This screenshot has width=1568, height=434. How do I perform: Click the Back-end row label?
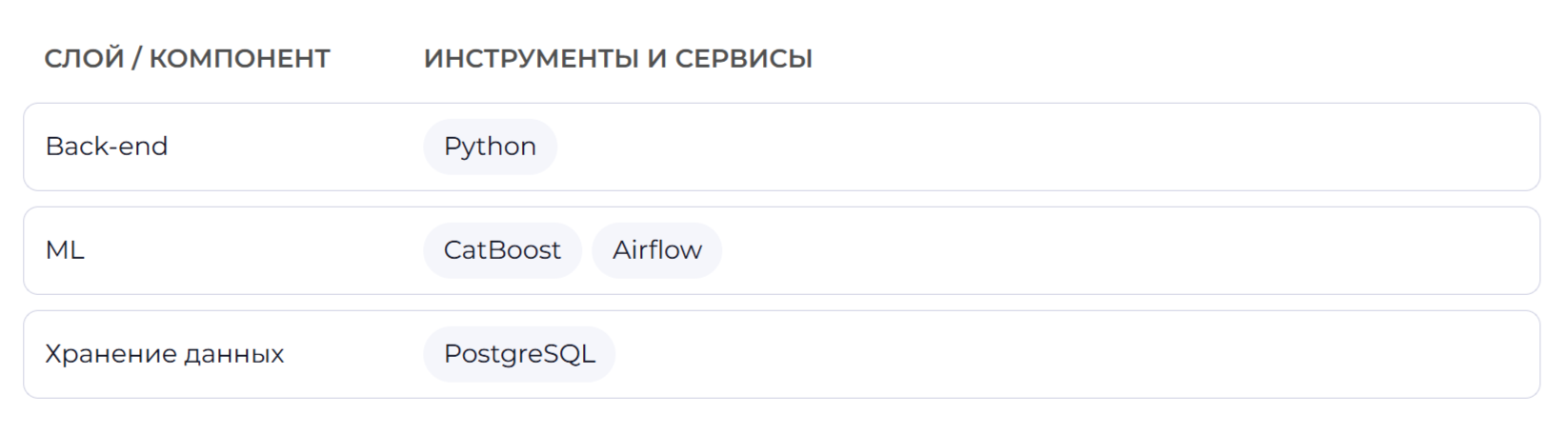pos(107,147)
